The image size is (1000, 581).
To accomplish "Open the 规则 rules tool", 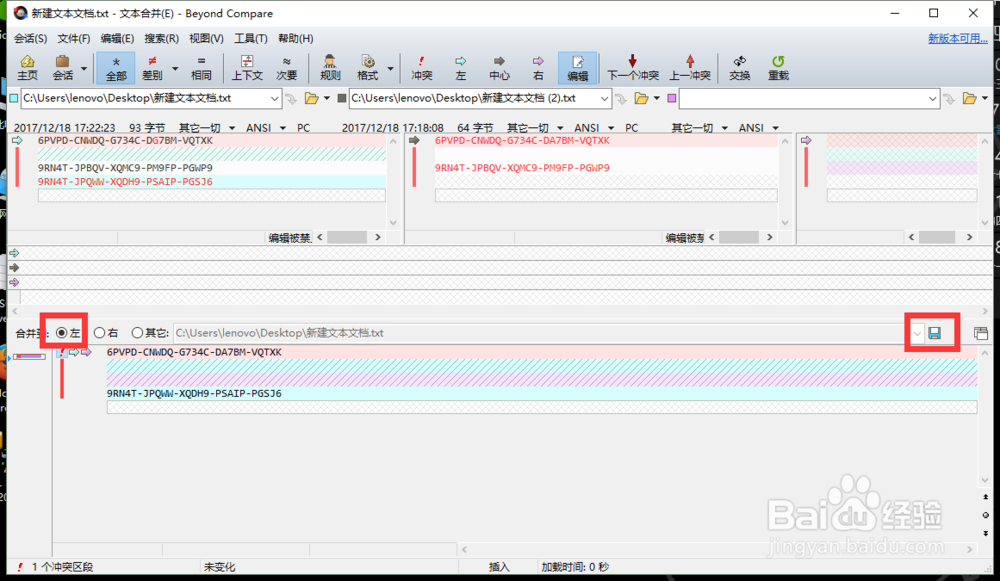I will (330, 68).
